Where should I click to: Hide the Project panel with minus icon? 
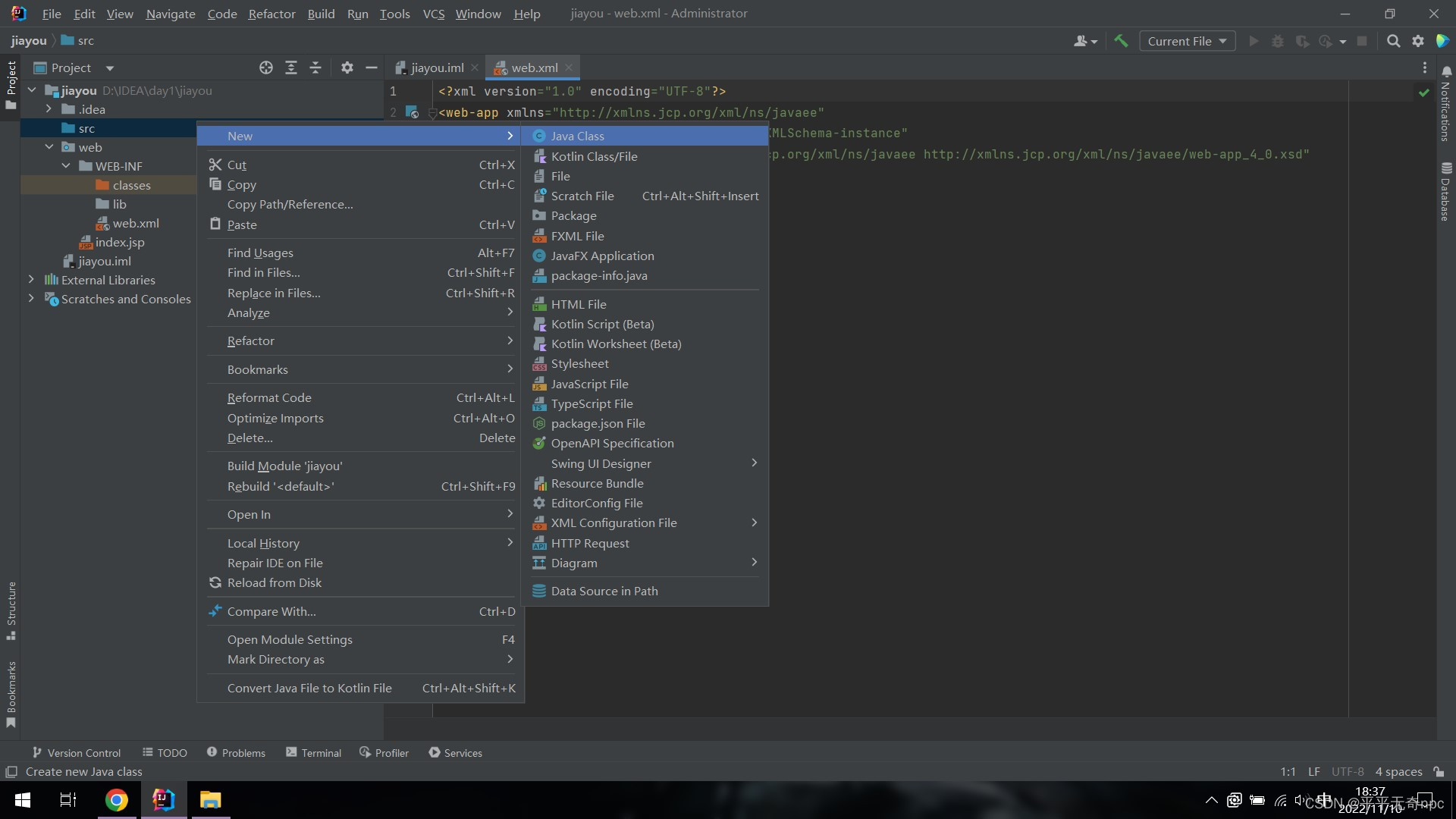click(372, 67)
